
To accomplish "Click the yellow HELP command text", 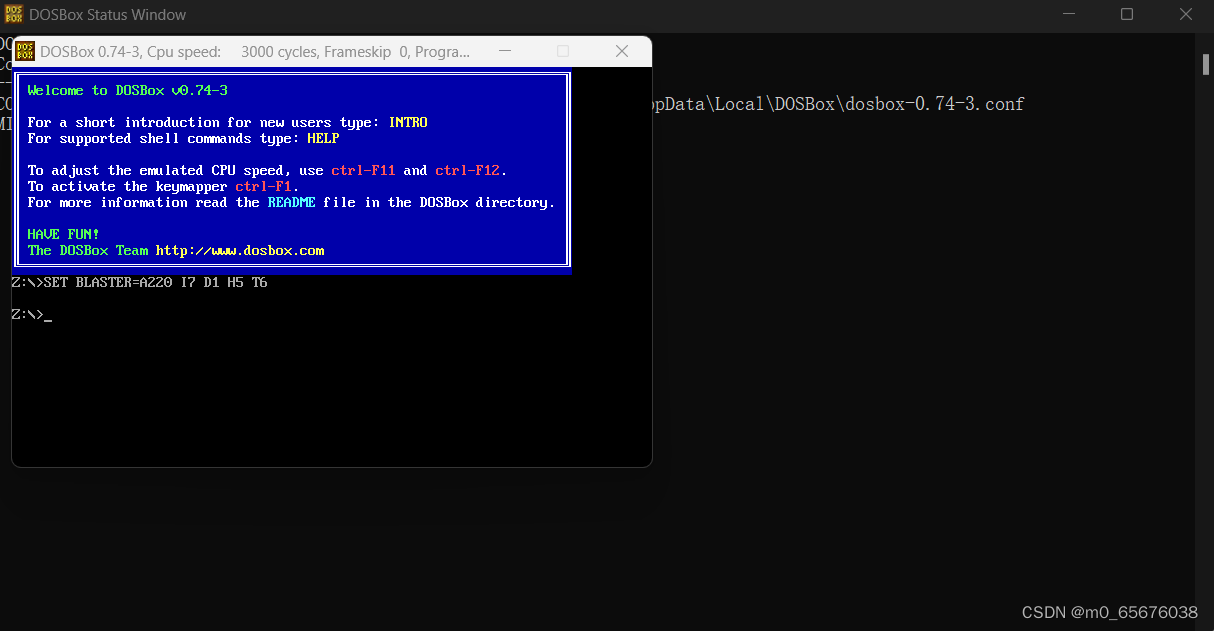I will coord(324,138).
